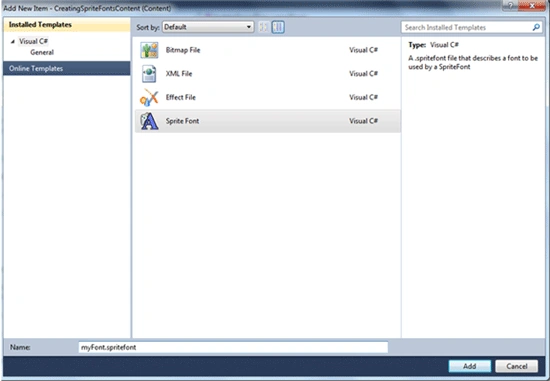Viewport: 550px width, 381px height.
Task: Select the Effect File template icon
Action: click(149, 97)
